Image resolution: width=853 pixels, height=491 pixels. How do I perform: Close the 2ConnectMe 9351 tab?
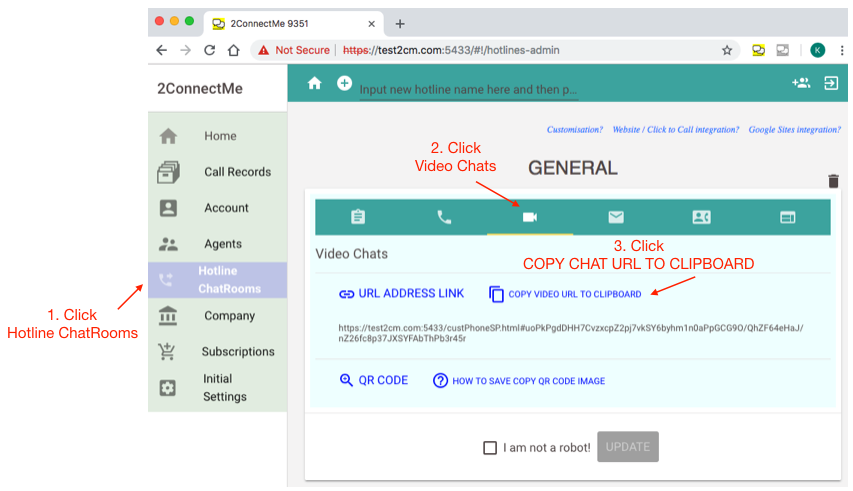tap(372, 24)
